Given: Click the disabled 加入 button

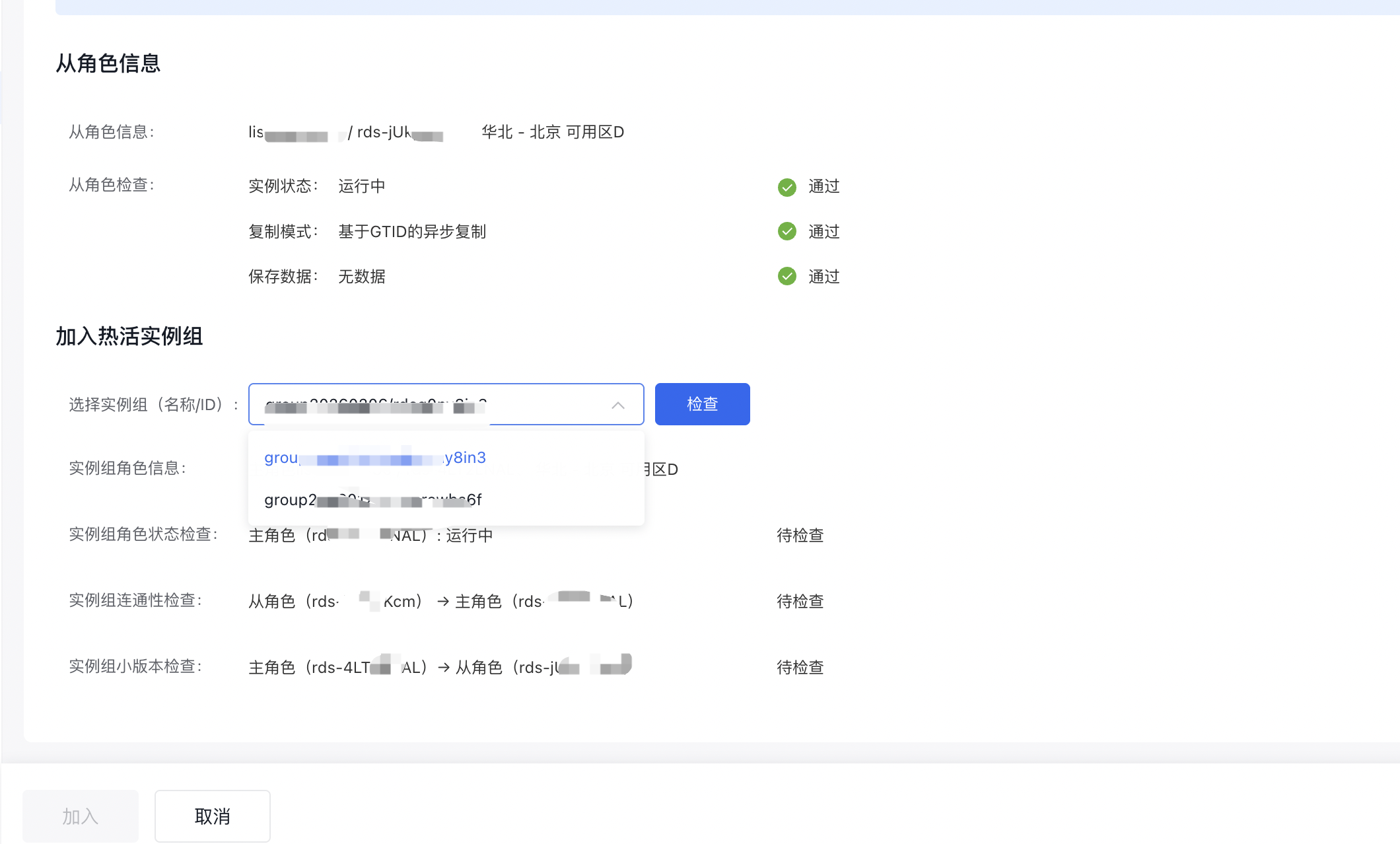Looking at the screenshot, I should tap(81, 816).
